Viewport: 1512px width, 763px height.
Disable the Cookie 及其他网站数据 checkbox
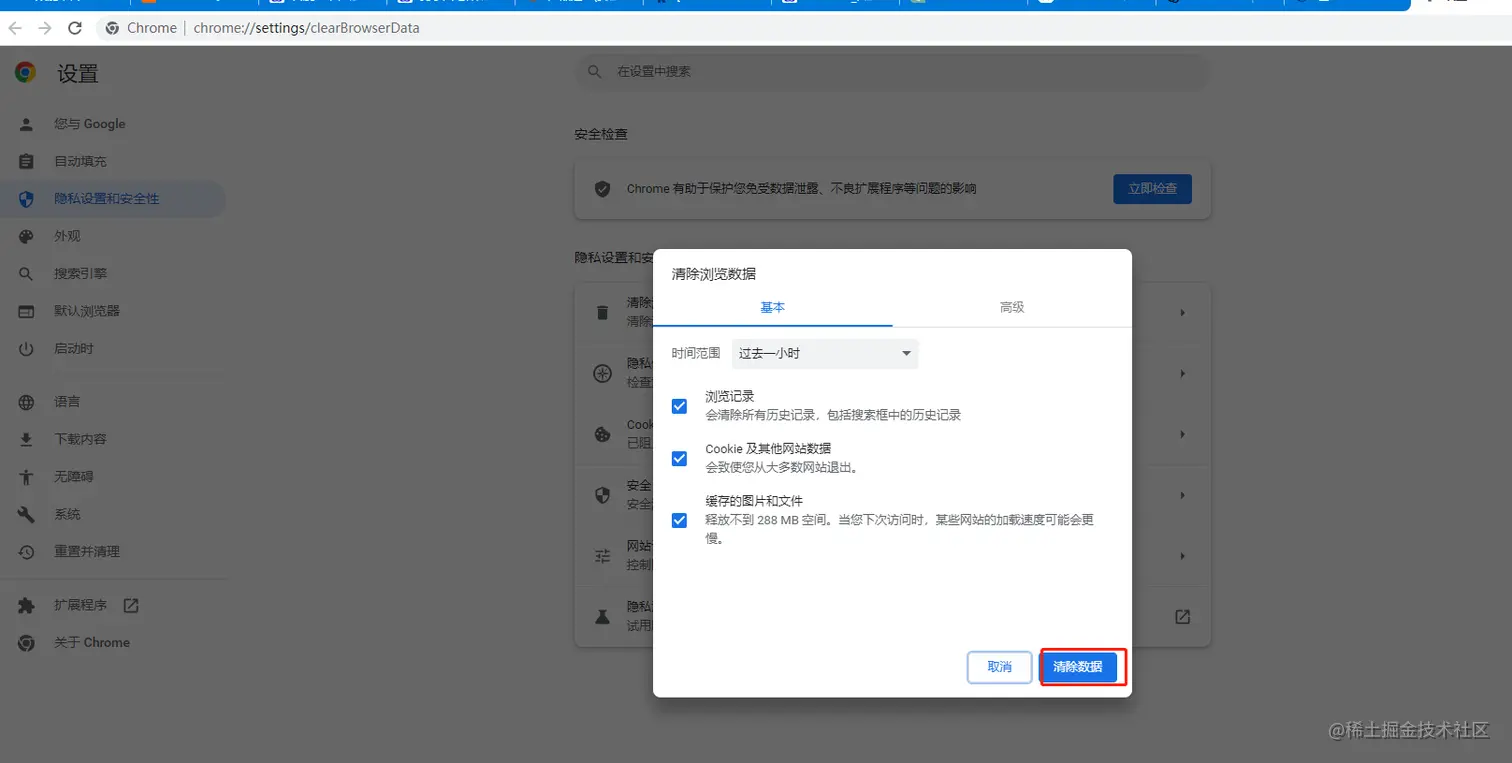681,458
